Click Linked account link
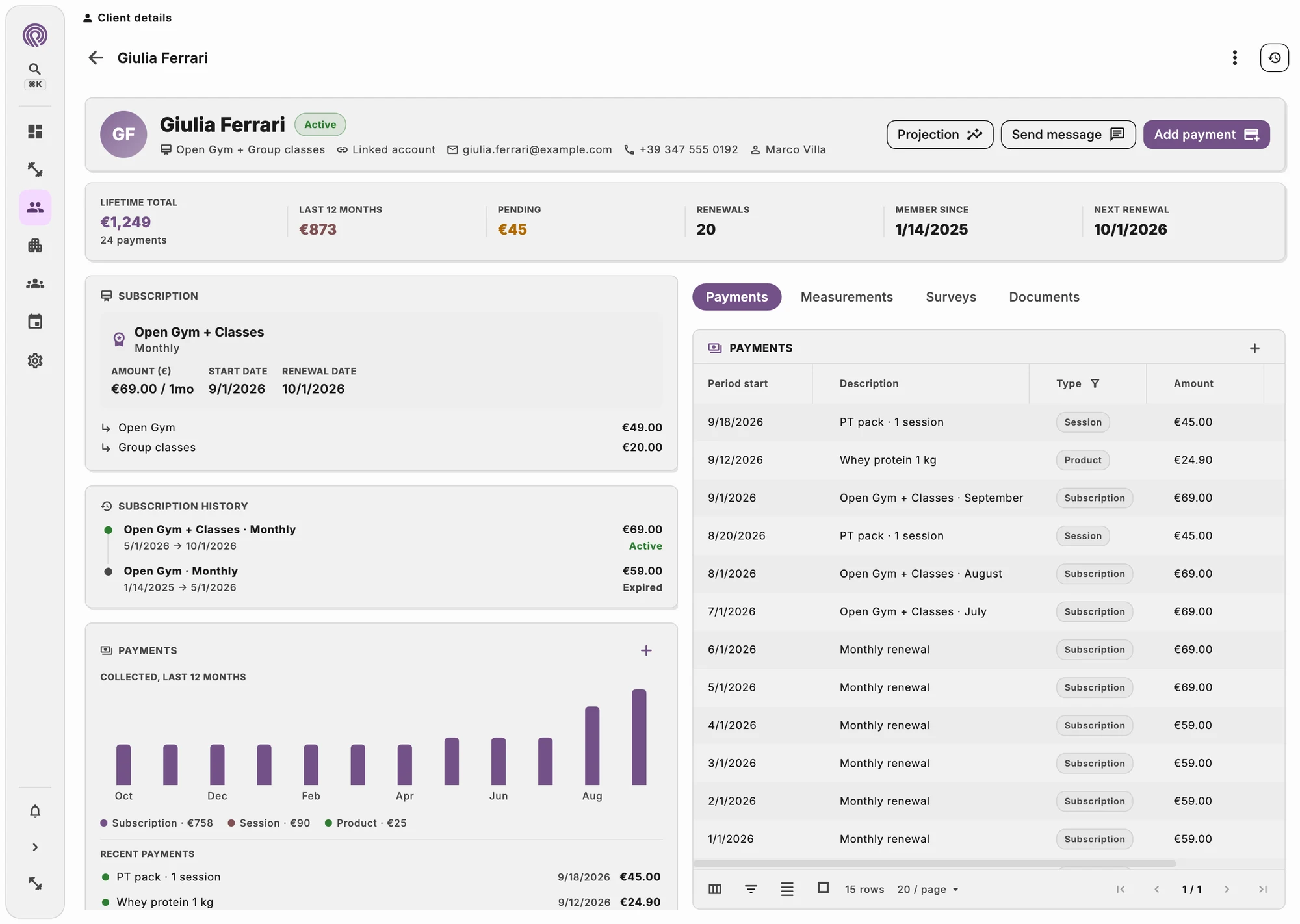 [x=386, y=149]
